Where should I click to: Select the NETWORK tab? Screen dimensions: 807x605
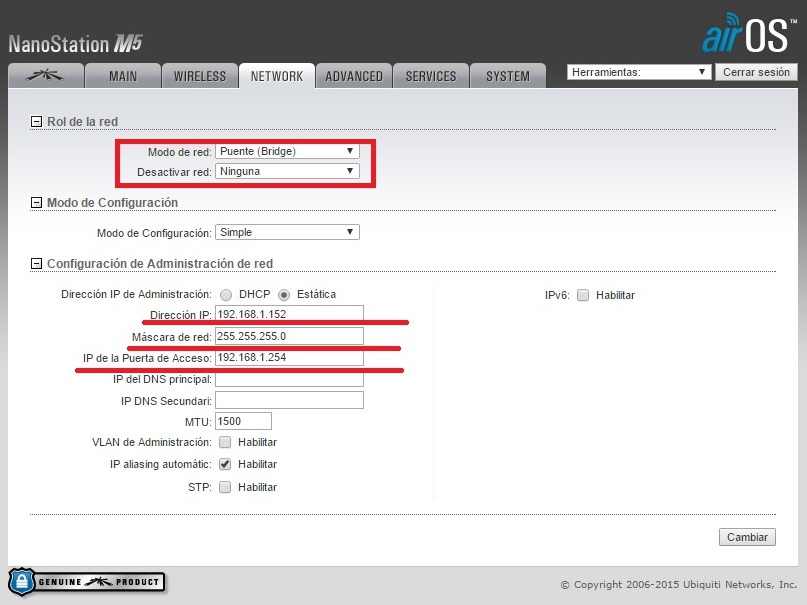[x=277, y=76]
